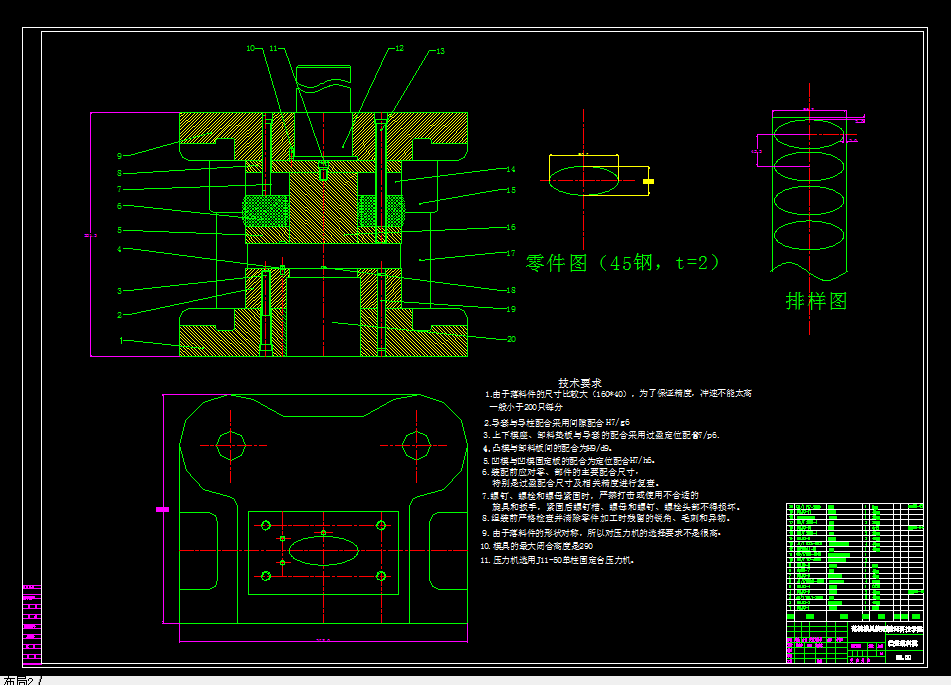Select the ellipse in the yellow part drawing
Image resolution: width=951 pixels, height=685 pixels.
point(584,180)
